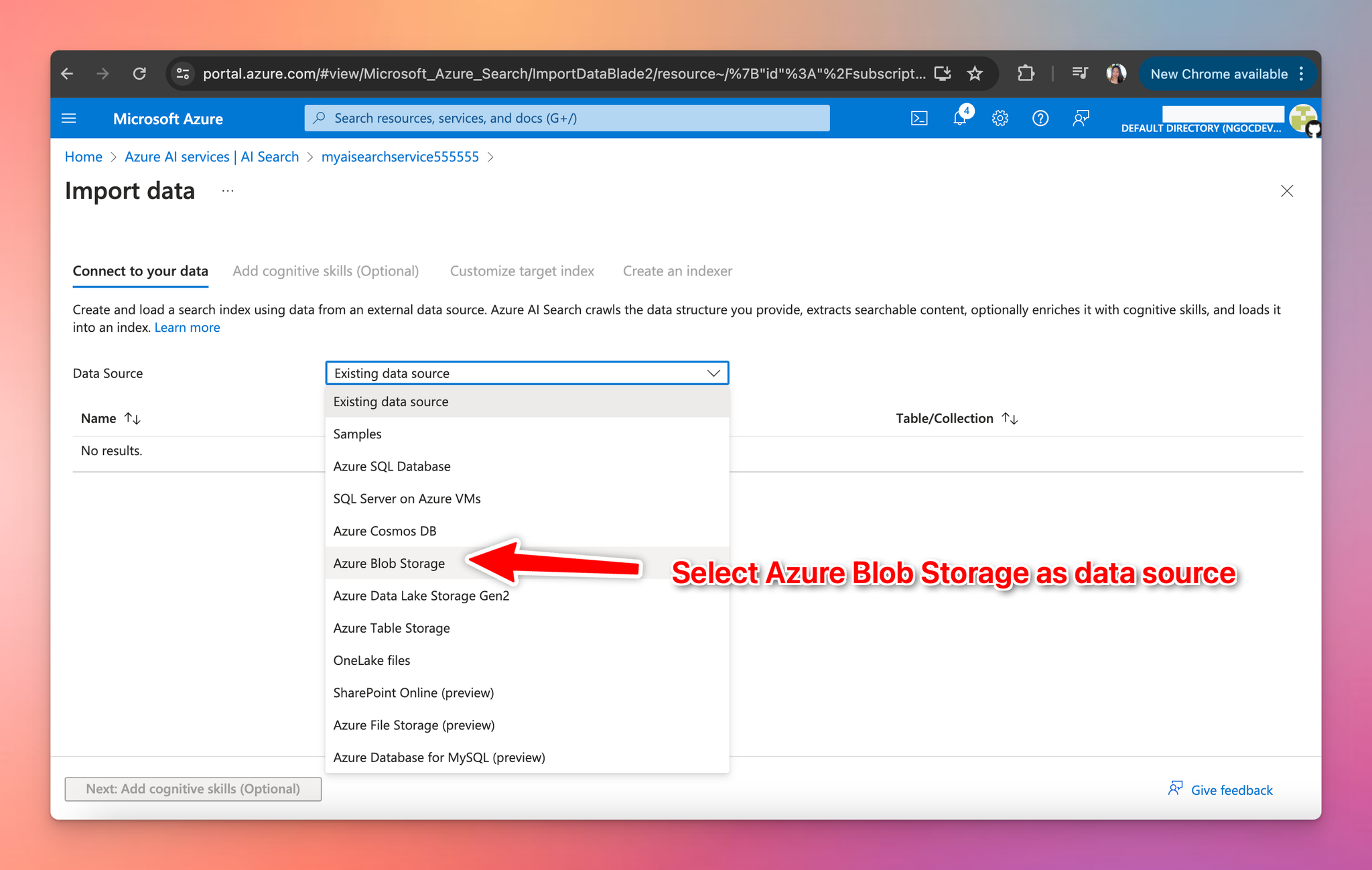
Task: View site information icon in address bar
Action: [183, 74]
